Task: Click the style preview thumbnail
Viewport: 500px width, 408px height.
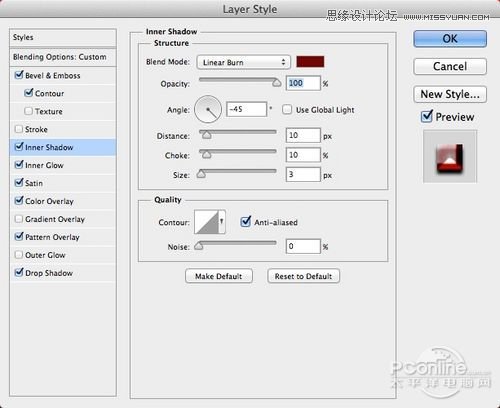Action: [450, 156]
